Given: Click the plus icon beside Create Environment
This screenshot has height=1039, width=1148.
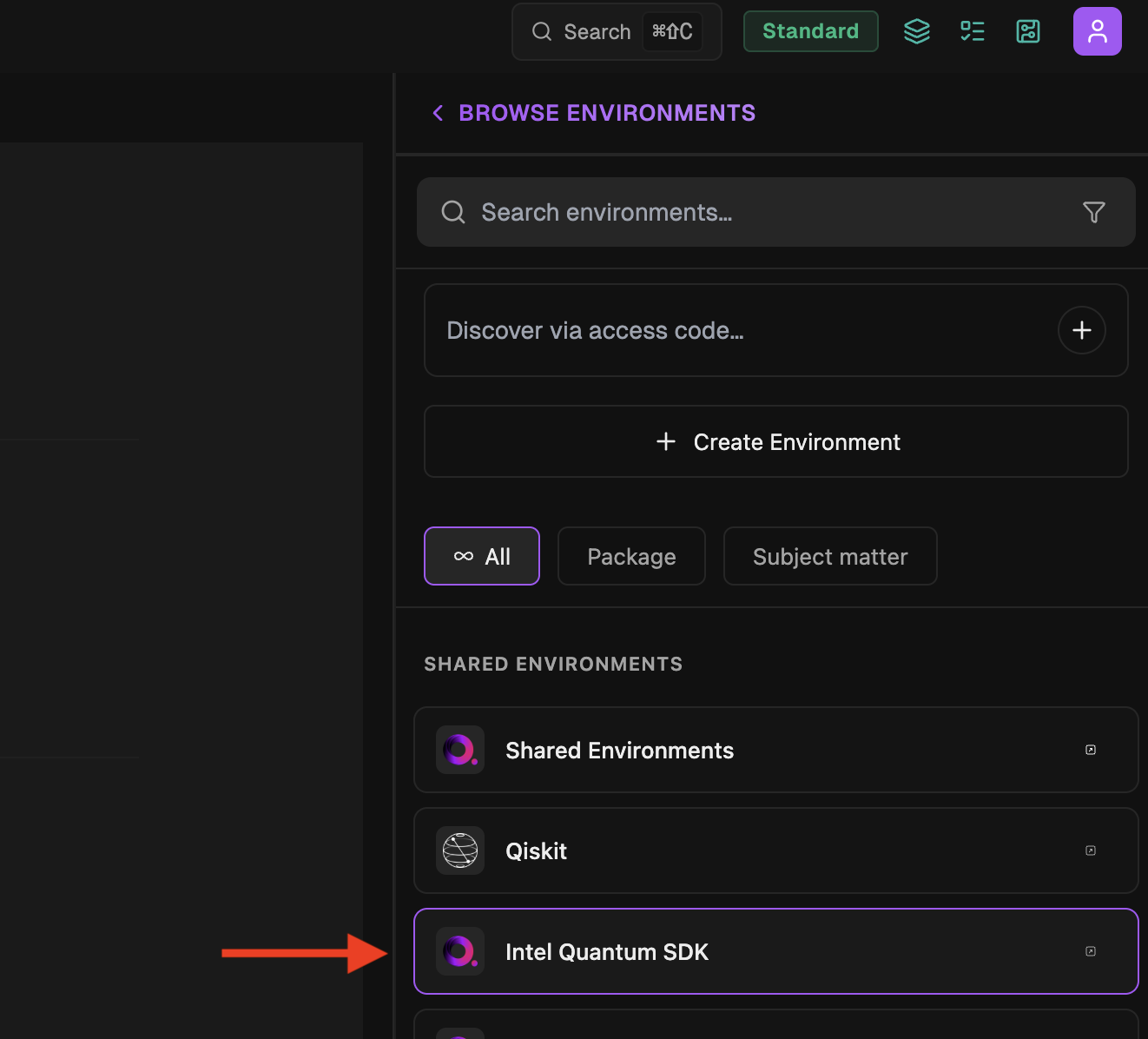Looking at the screenshot, I should pyautogui.click(x=666, y=441).
